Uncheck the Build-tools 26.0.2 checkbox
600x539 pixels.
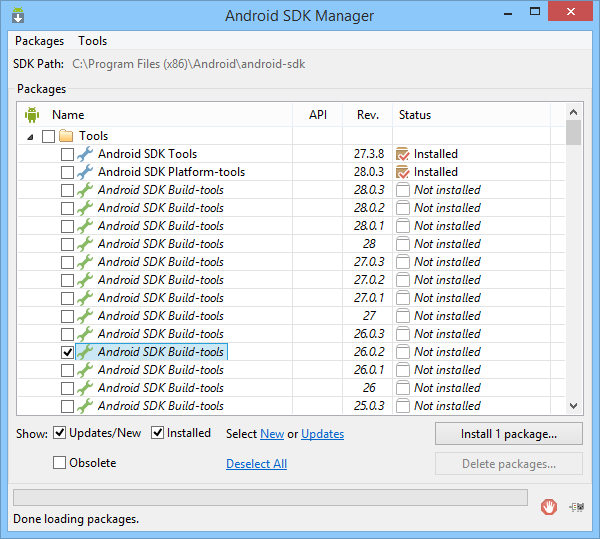point(67,352)
